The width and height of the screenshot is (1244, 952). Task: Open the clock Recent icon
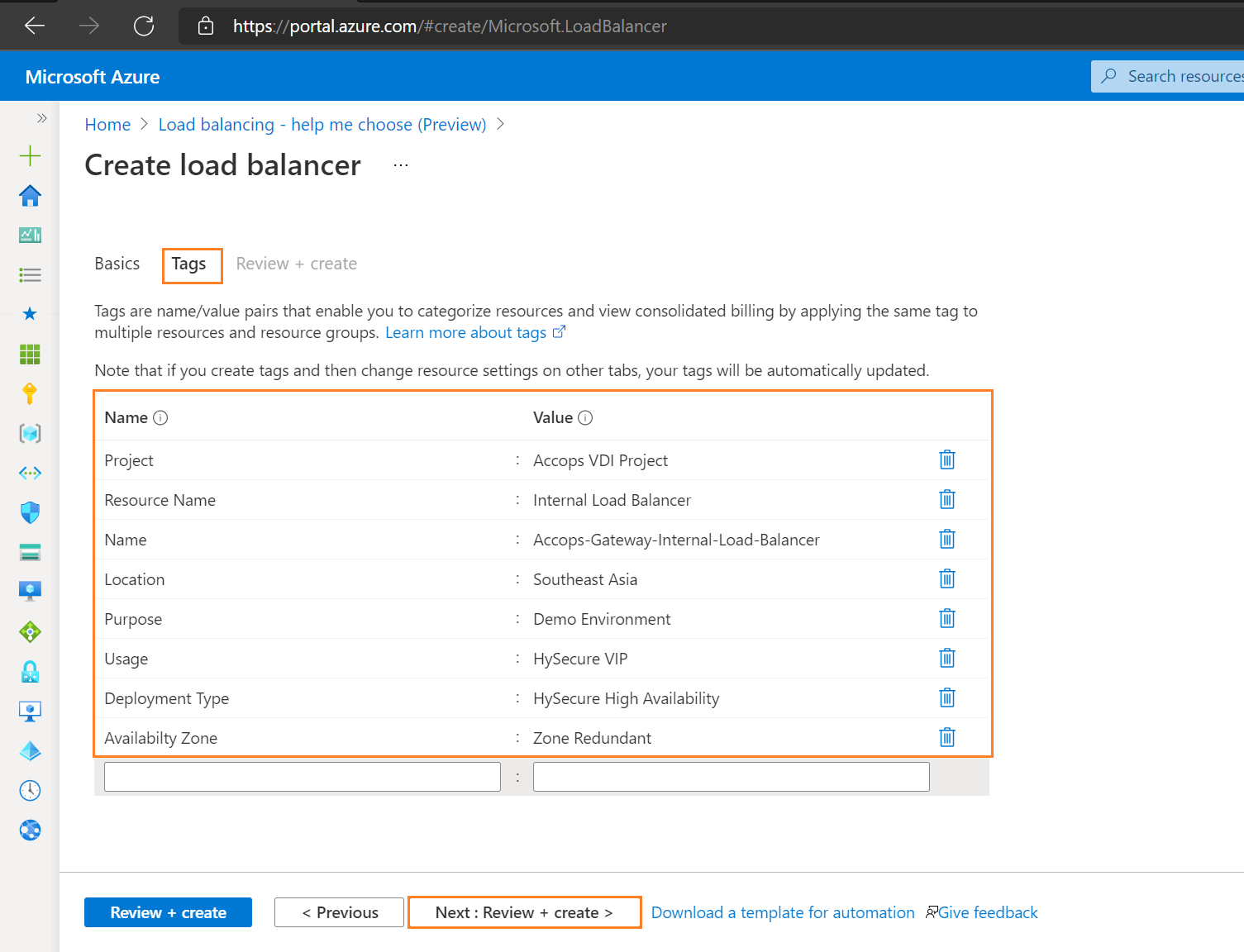(30, 791)
